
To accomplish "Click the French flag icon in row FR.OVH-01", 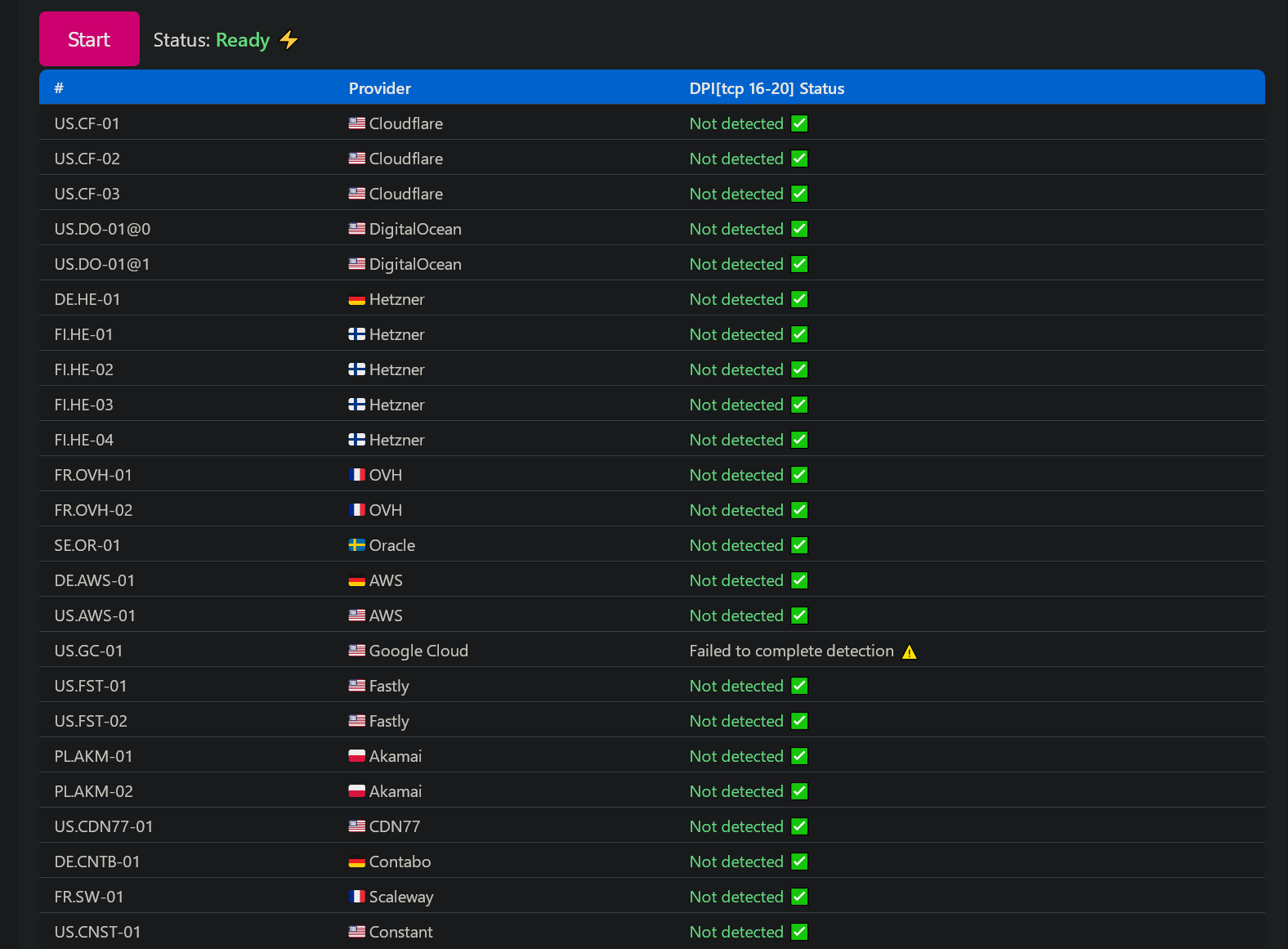I will point(357,475).
